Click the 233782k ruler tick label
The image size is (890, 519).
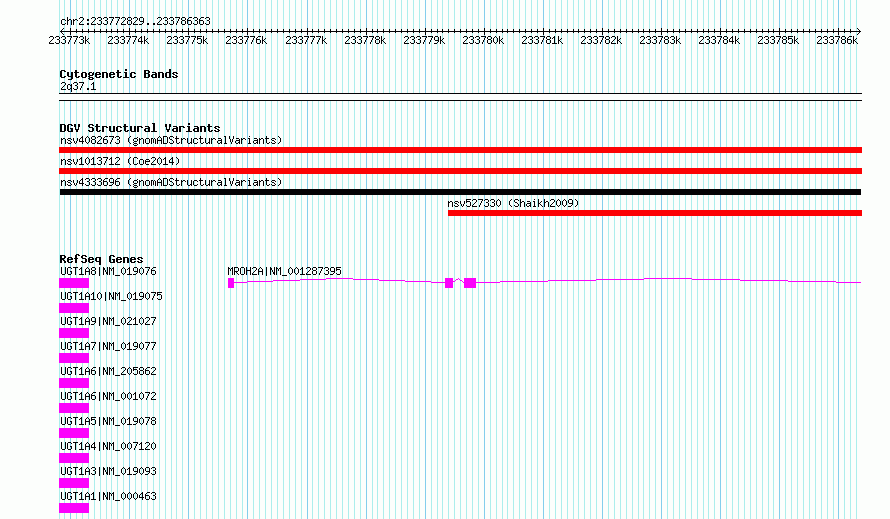pos(601,40)
